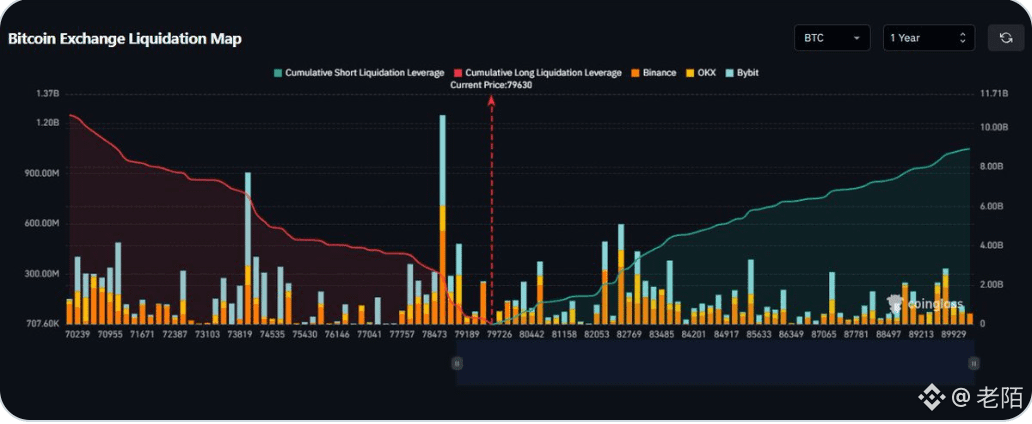Open the 1 Year timeframe selector
1032x424 pixels.
(929, 38)
